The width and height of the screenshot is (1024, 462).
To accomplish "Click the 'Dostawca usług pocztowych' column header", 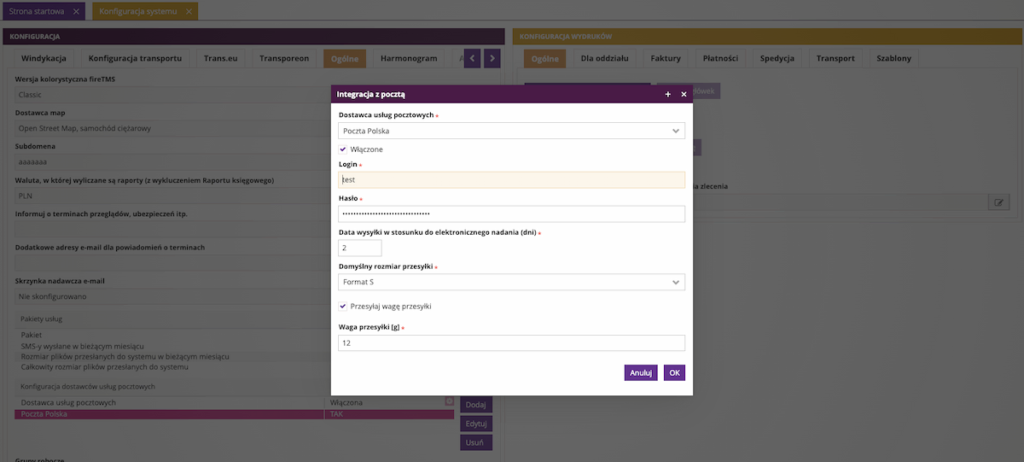I will point(169,403).
